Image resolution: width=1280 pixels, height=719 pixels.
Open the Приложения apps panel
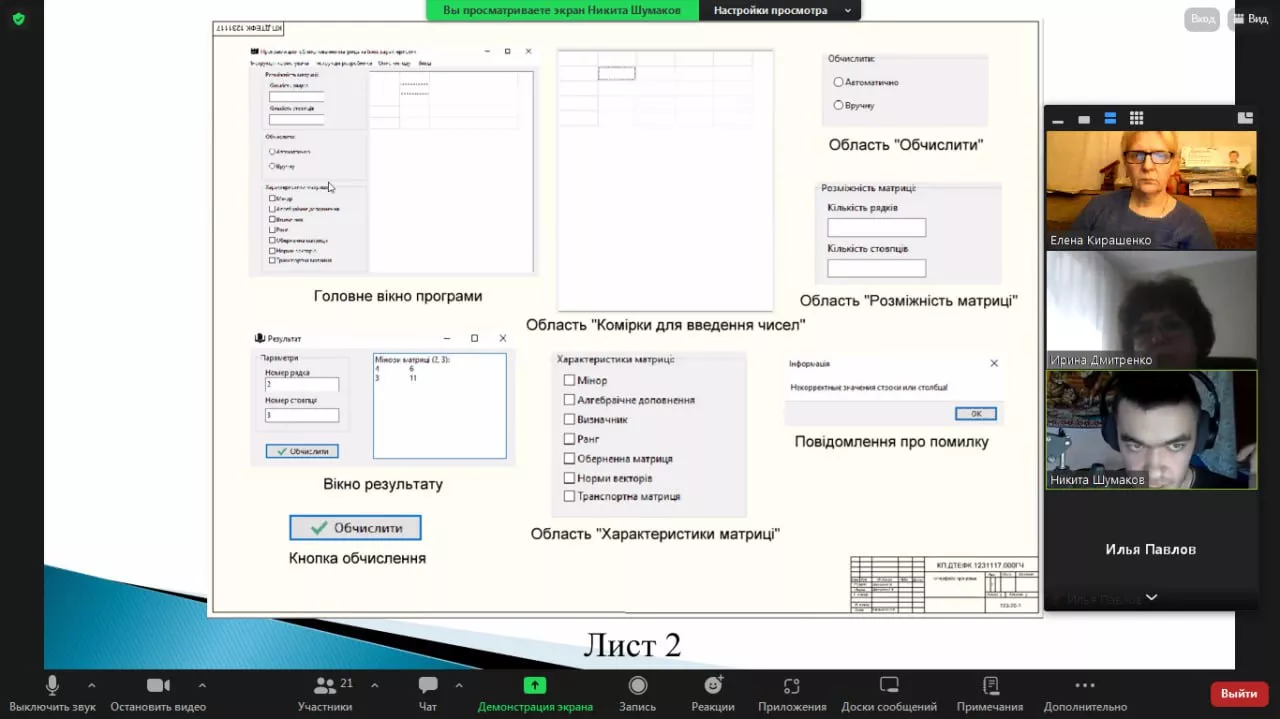tap(792, 693)
